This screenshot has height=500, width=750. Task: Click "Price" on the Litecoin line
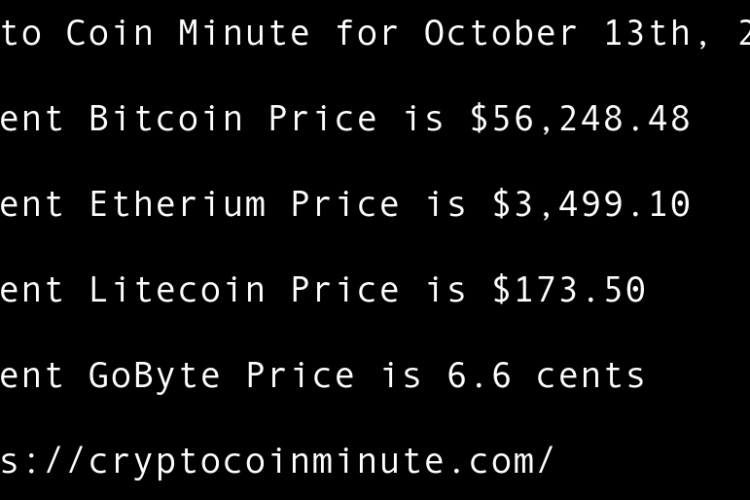[345, 291]
